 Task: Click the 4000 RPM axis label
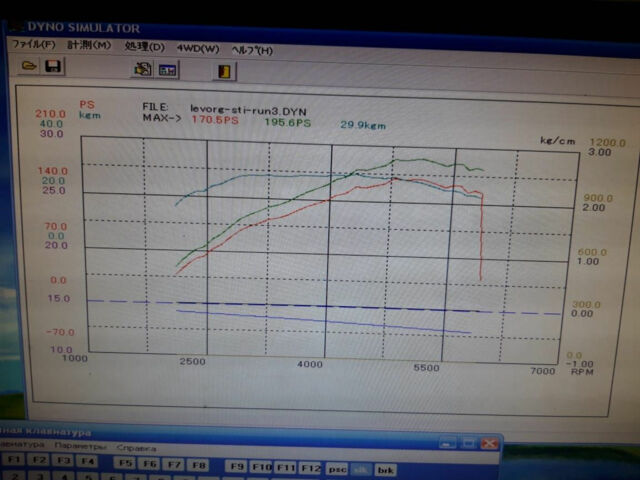310,364
